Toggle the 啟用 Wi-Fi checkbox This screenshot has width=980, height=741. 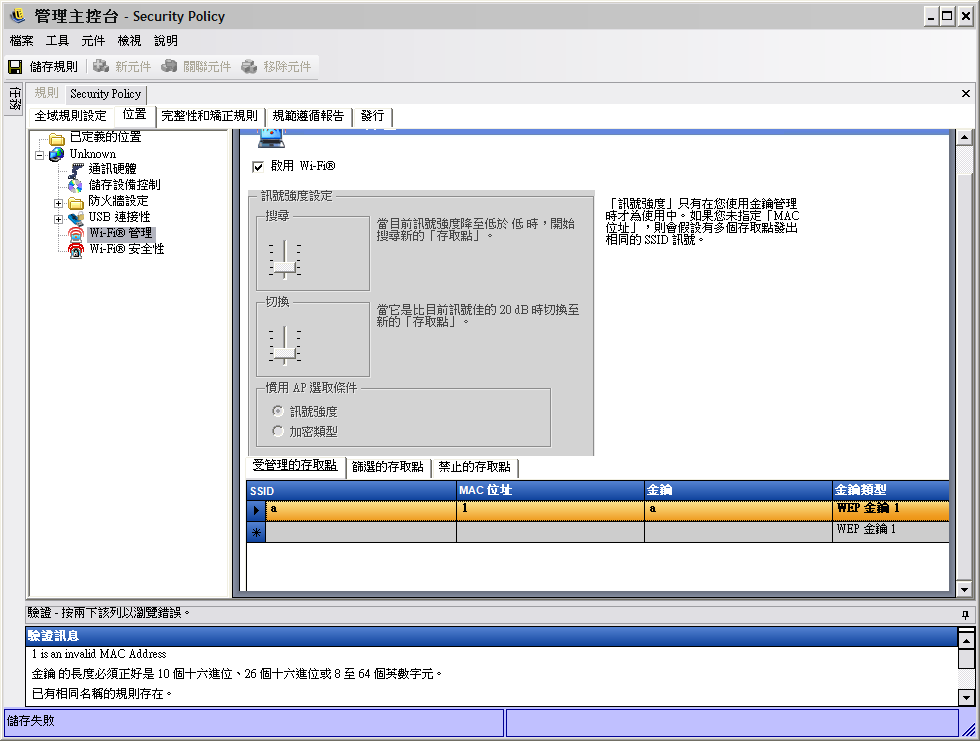[258, 167]
